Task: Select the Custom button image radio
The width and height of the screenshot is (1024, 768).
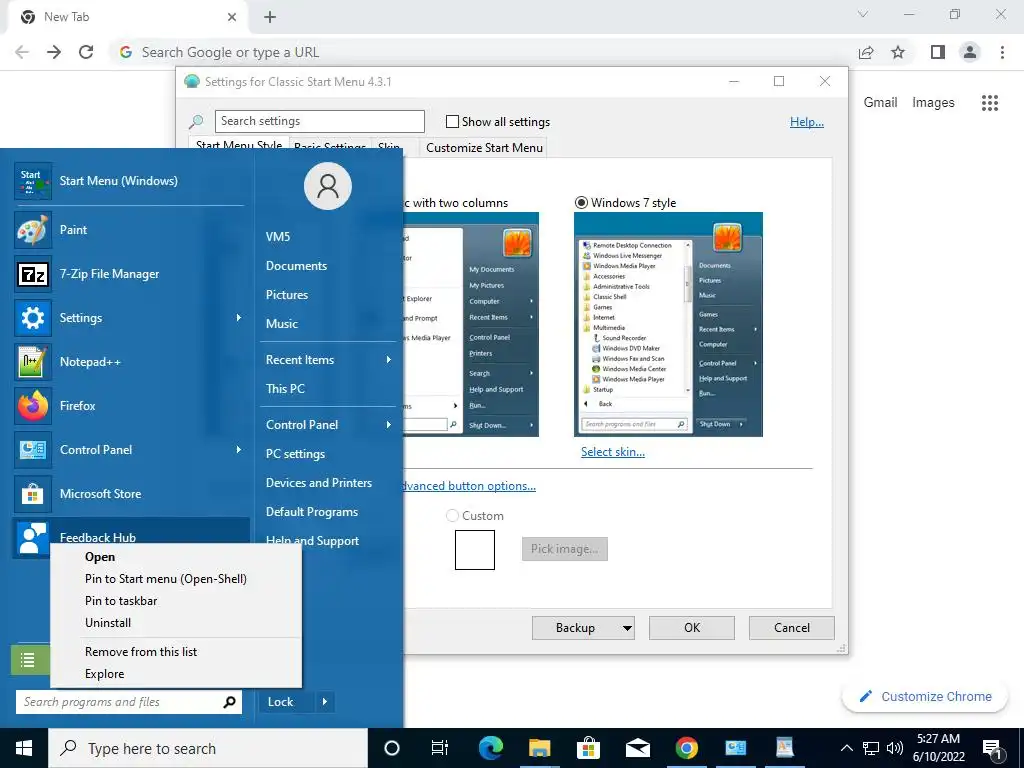Action: (452, 516)
